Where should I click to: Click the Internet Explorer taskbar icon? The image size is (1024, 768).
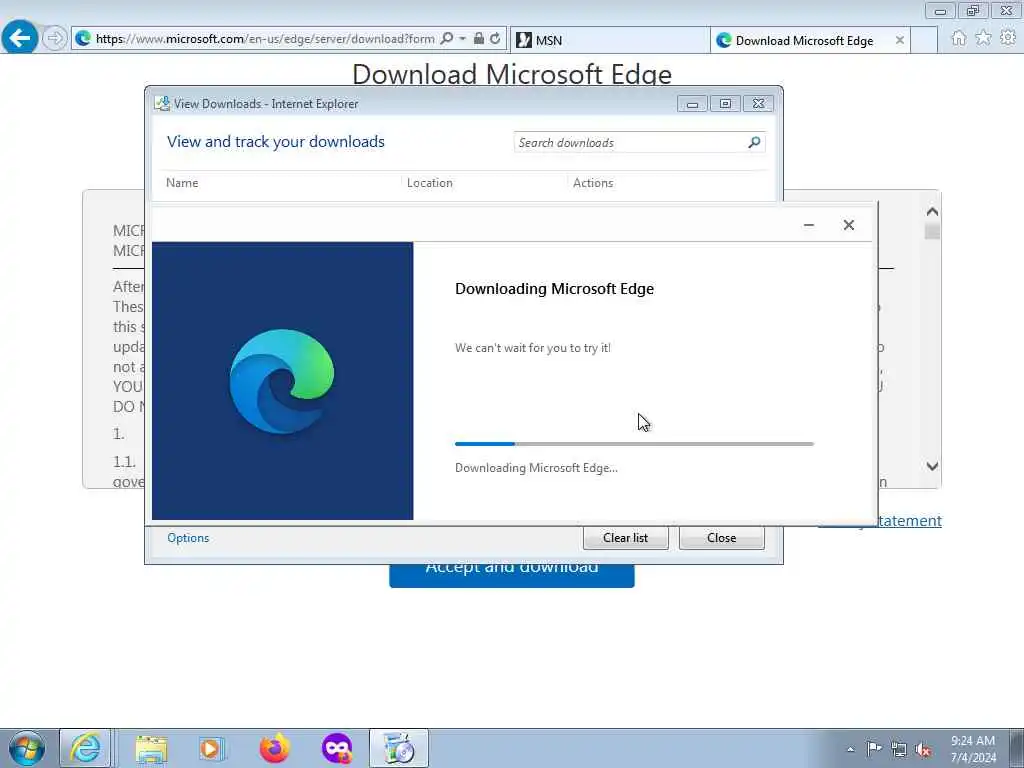click(86, 748)
